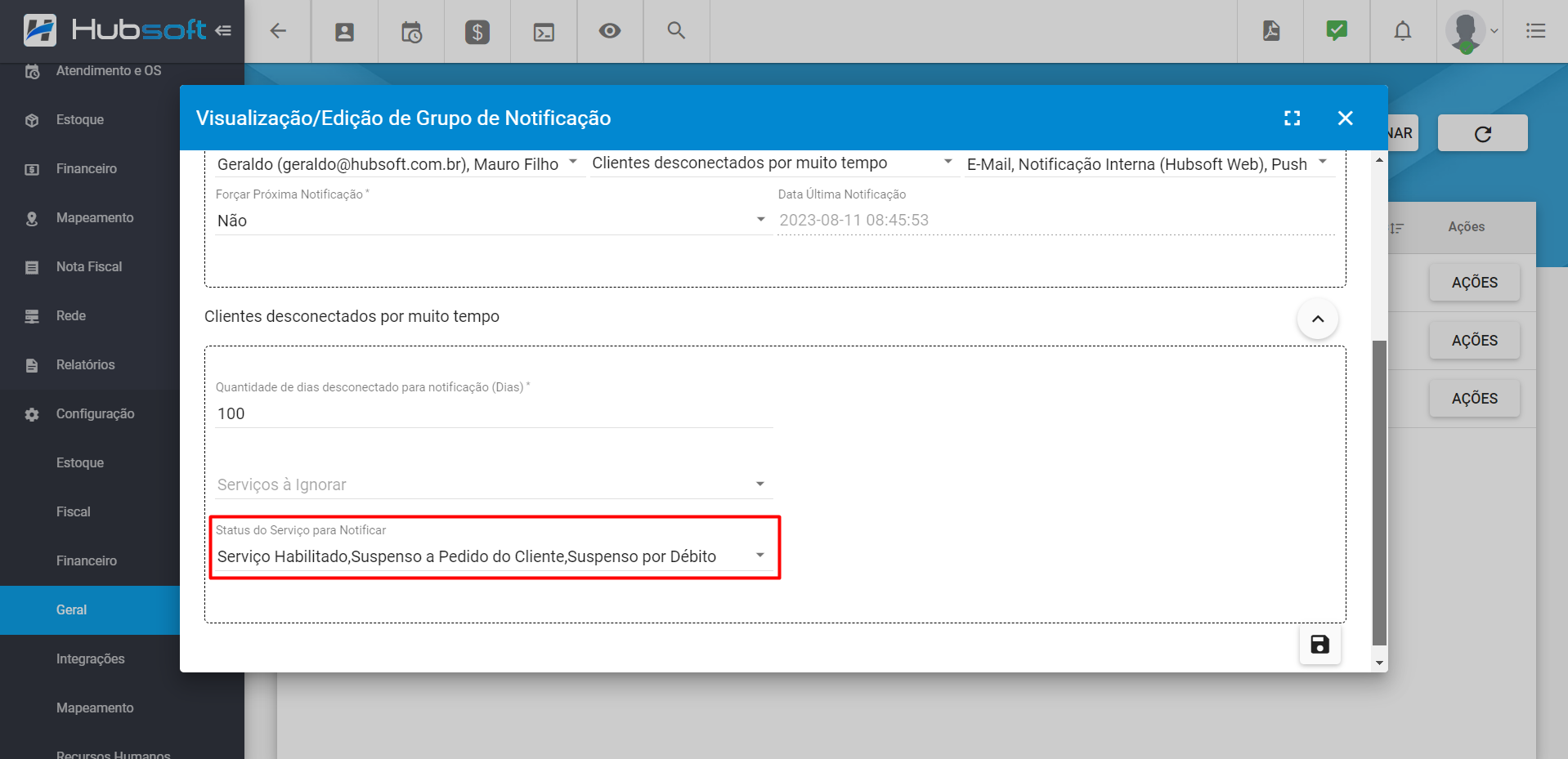Click the search magnifier icon
The width and height of the screenshot is (1568, 759).
pyautogui.click(x=675, y=31)
